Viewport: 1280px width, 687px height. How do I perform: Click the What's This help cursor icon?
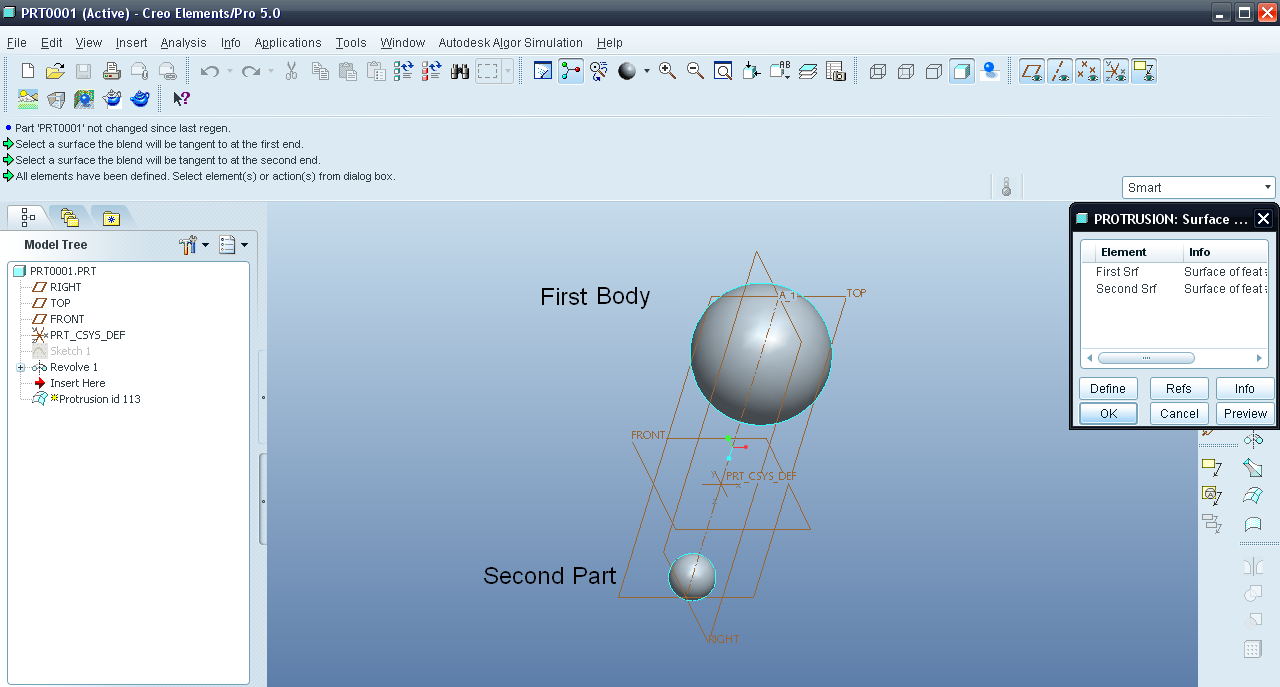pos(181,99)
